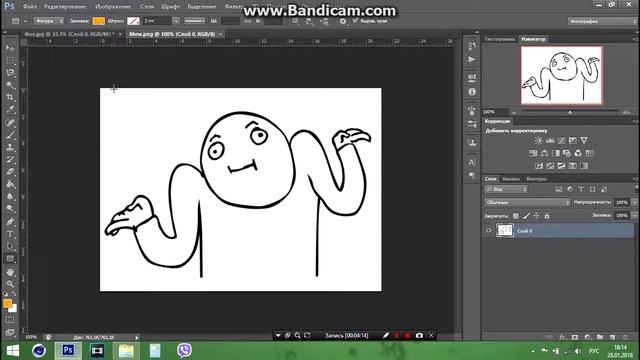Add a Brightness/Contrast adjustment

538,140
